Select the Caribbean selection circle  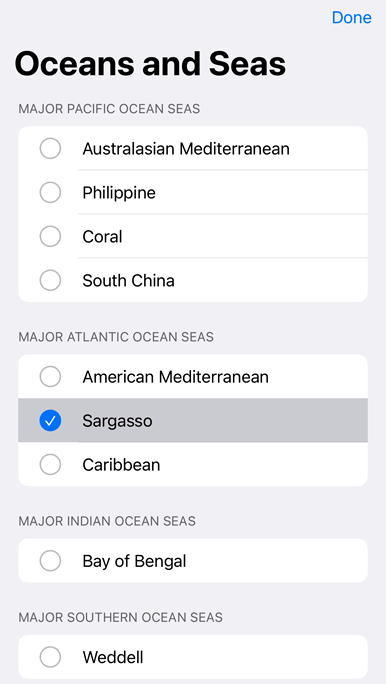coord(50,465)
